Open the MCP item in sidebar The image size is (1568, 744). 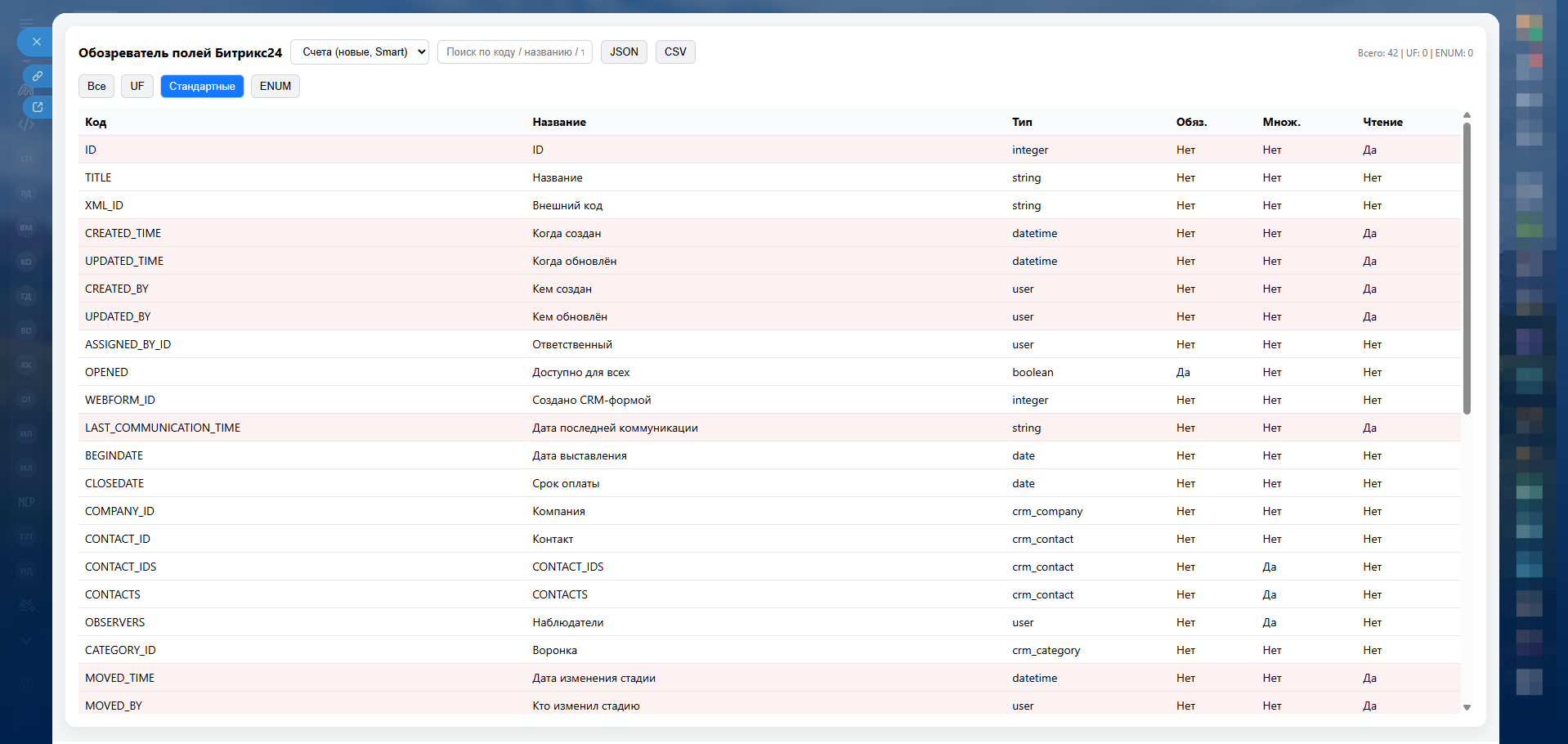[26, 502]
